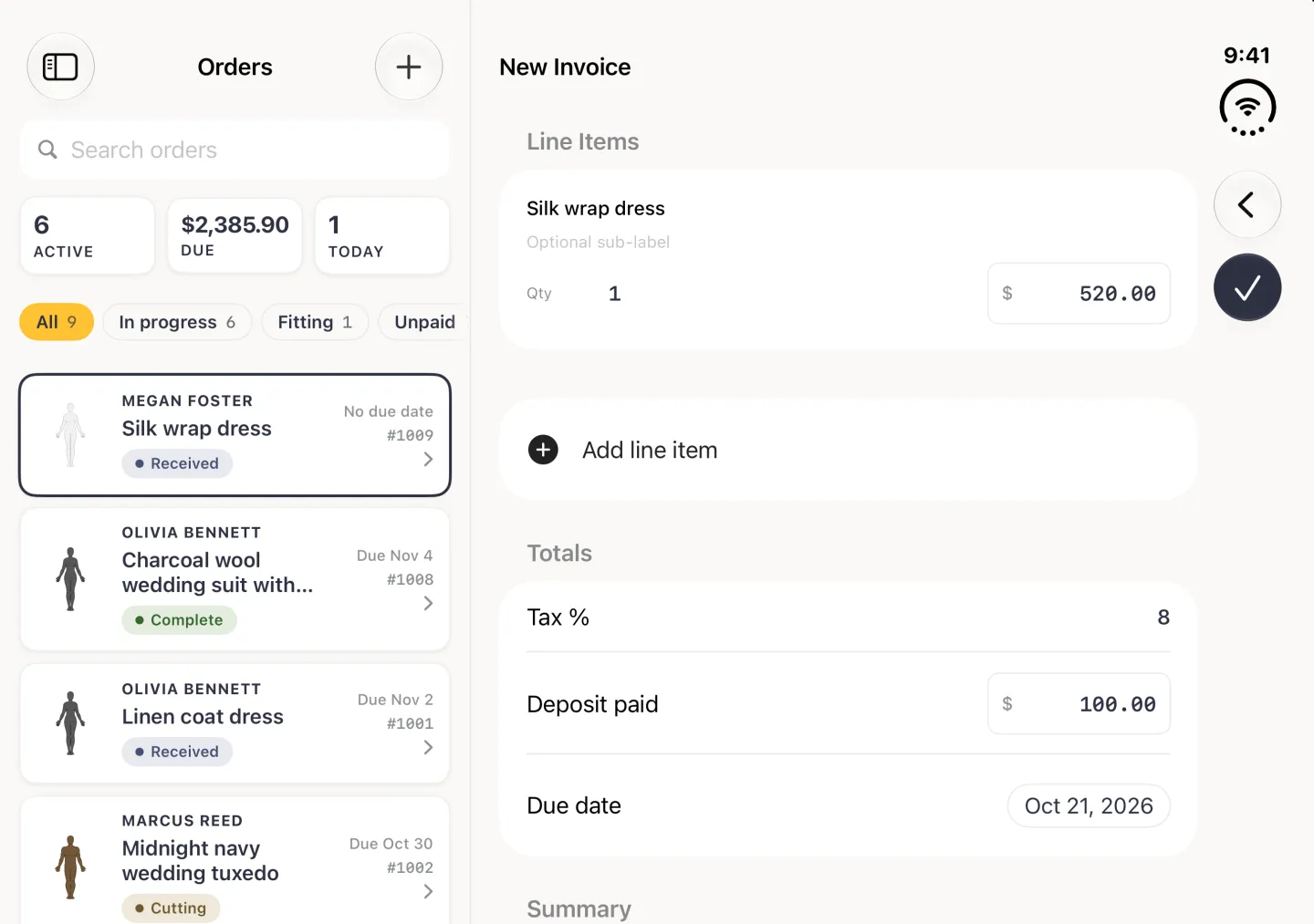Image resolution: width=1314 pixels, height=924 pixels.
Task: Open order #1009 using its chevron
Action: click(428, 460)
